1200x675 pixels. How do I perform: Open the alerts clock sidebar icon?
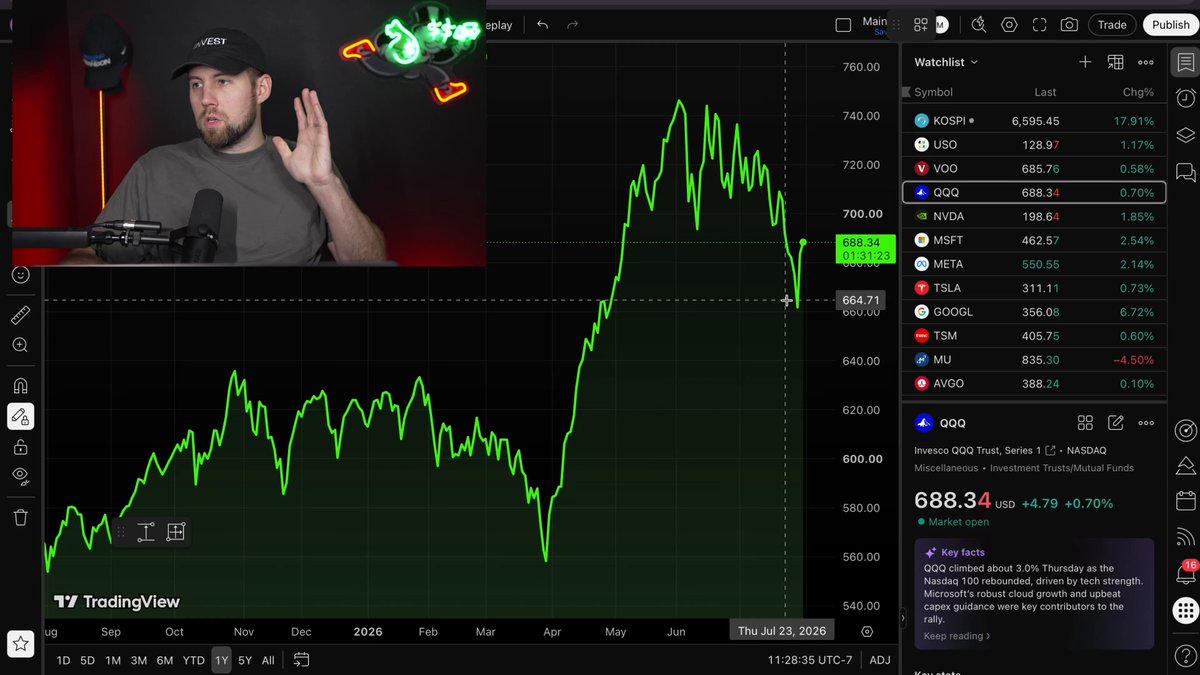click(x=1185, y=98)
